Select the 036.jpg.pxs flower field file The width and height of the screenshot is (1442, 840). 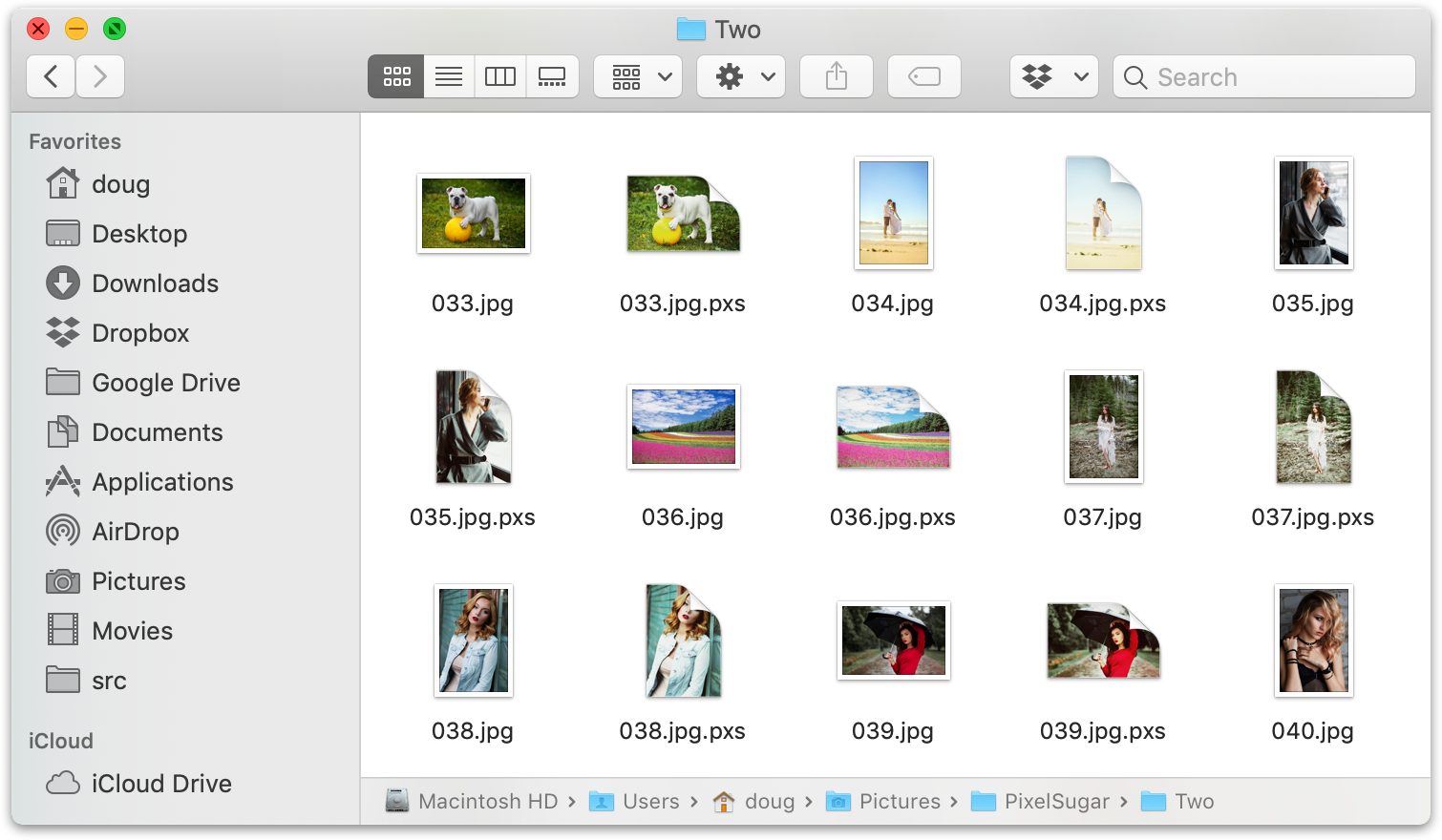tap(893, 428)
